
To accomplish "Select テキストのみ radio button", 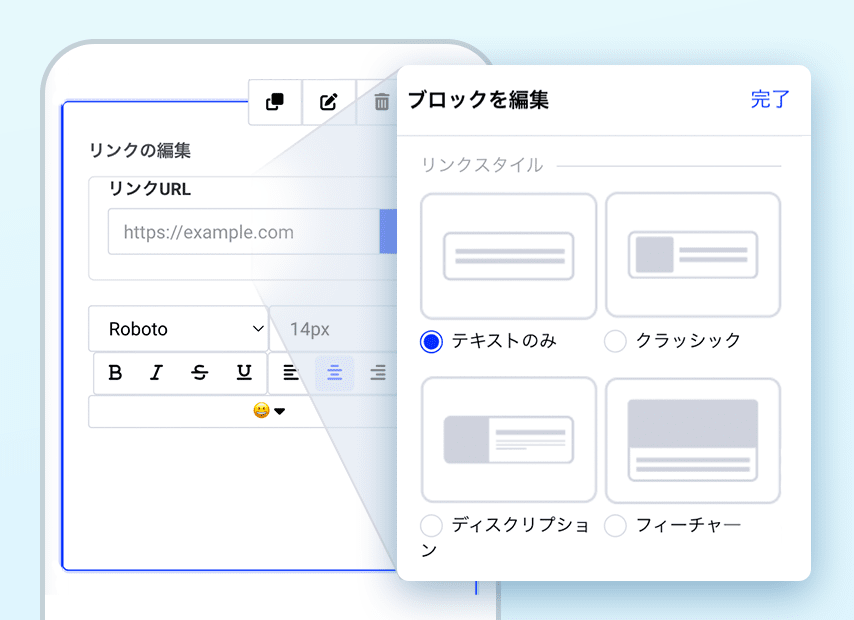I will pos(431,342).
